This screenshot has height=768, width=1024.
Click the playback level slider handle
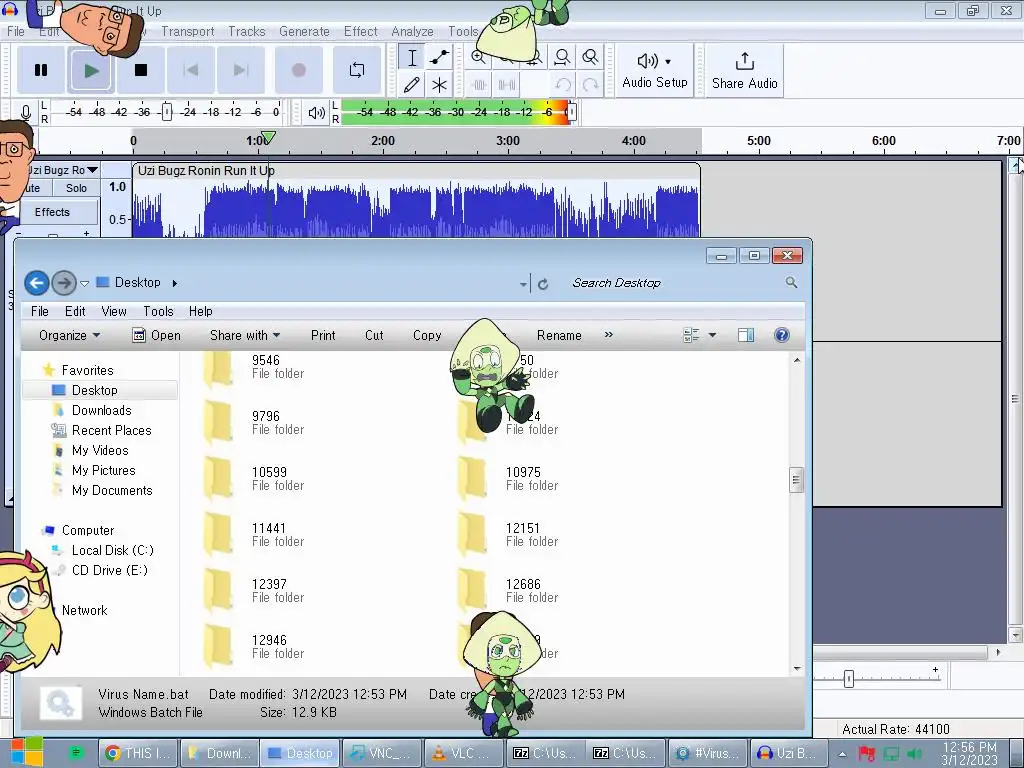point(571,112)
